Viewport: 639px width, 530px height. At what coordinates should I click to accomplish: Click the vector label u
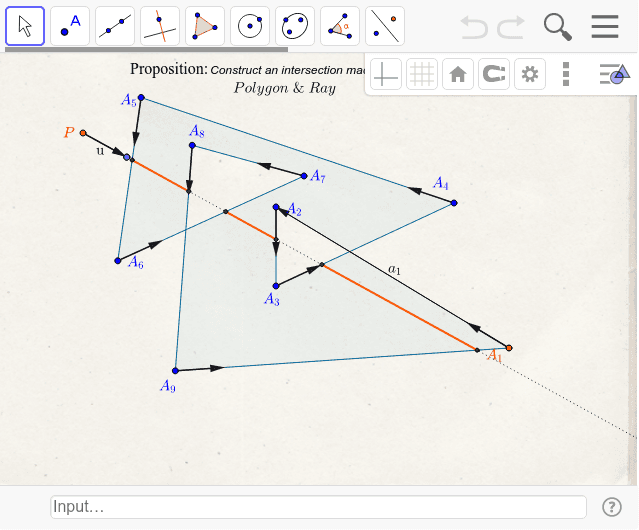[x=100, y=151]
